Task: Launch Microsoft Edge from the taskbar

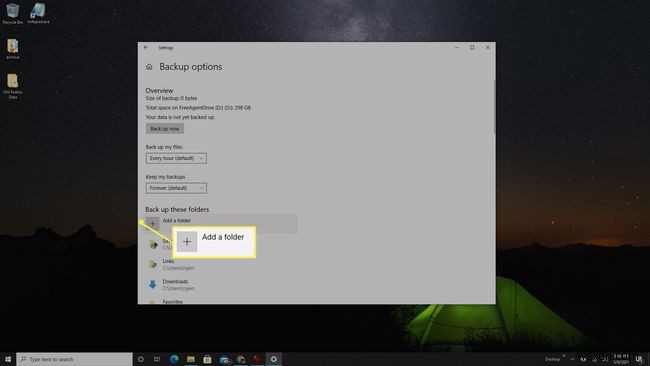Action: tap(174, 359)
